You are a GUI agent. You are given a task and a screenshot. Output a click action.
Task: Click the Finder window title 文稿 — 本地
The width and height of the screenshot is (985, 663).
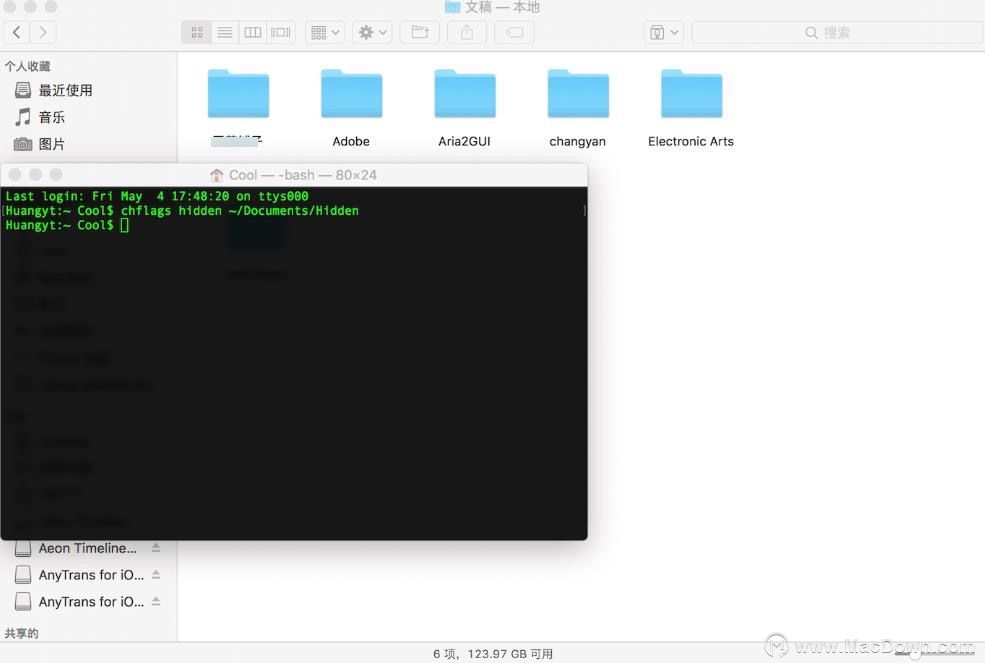[502, 7]
